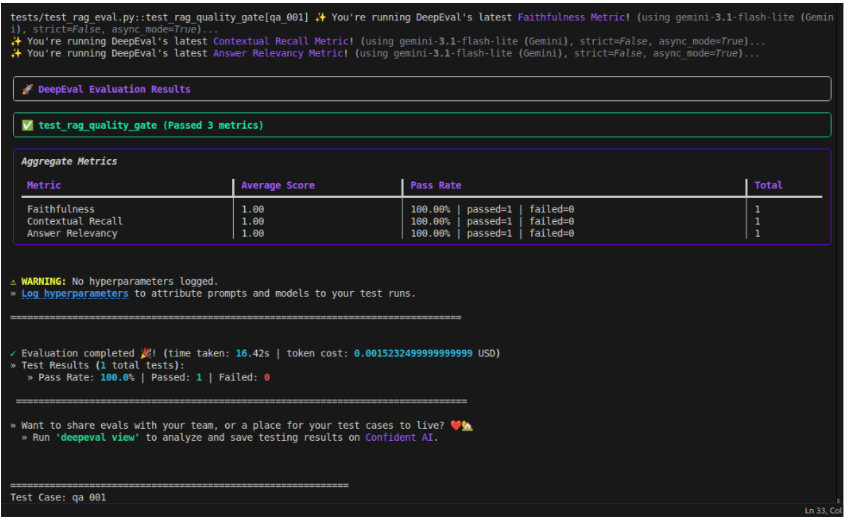Open the Log hyperparameters link
Image resolution: width=844 pixels, height=517 pixels.
point(75,294)
